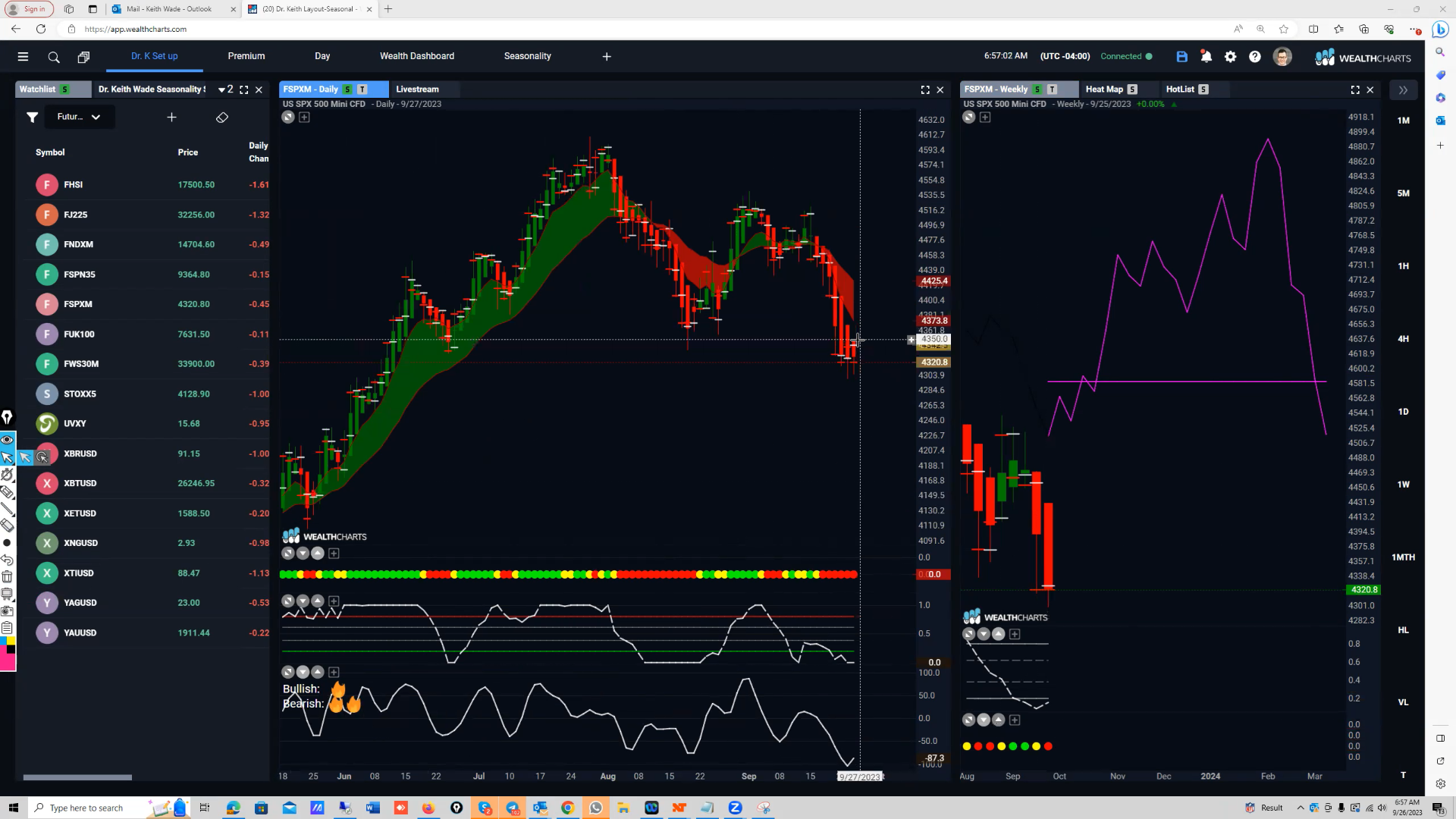Click the watchlist filter funnel icon
The width and height of the screenshot is (1456, 819).
pyautogui.click(x=32, y=117)
